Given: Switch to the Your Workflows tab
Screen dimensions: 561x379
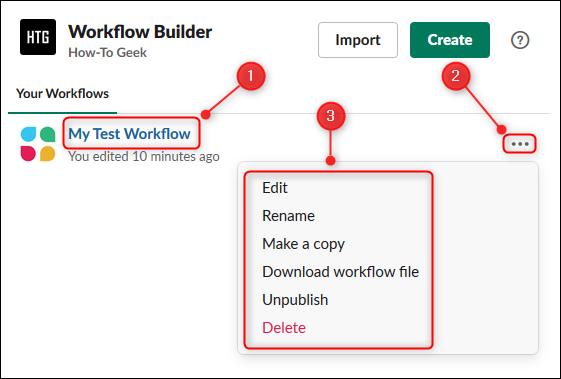Looking at the screenshot, I should click(63, 94).
